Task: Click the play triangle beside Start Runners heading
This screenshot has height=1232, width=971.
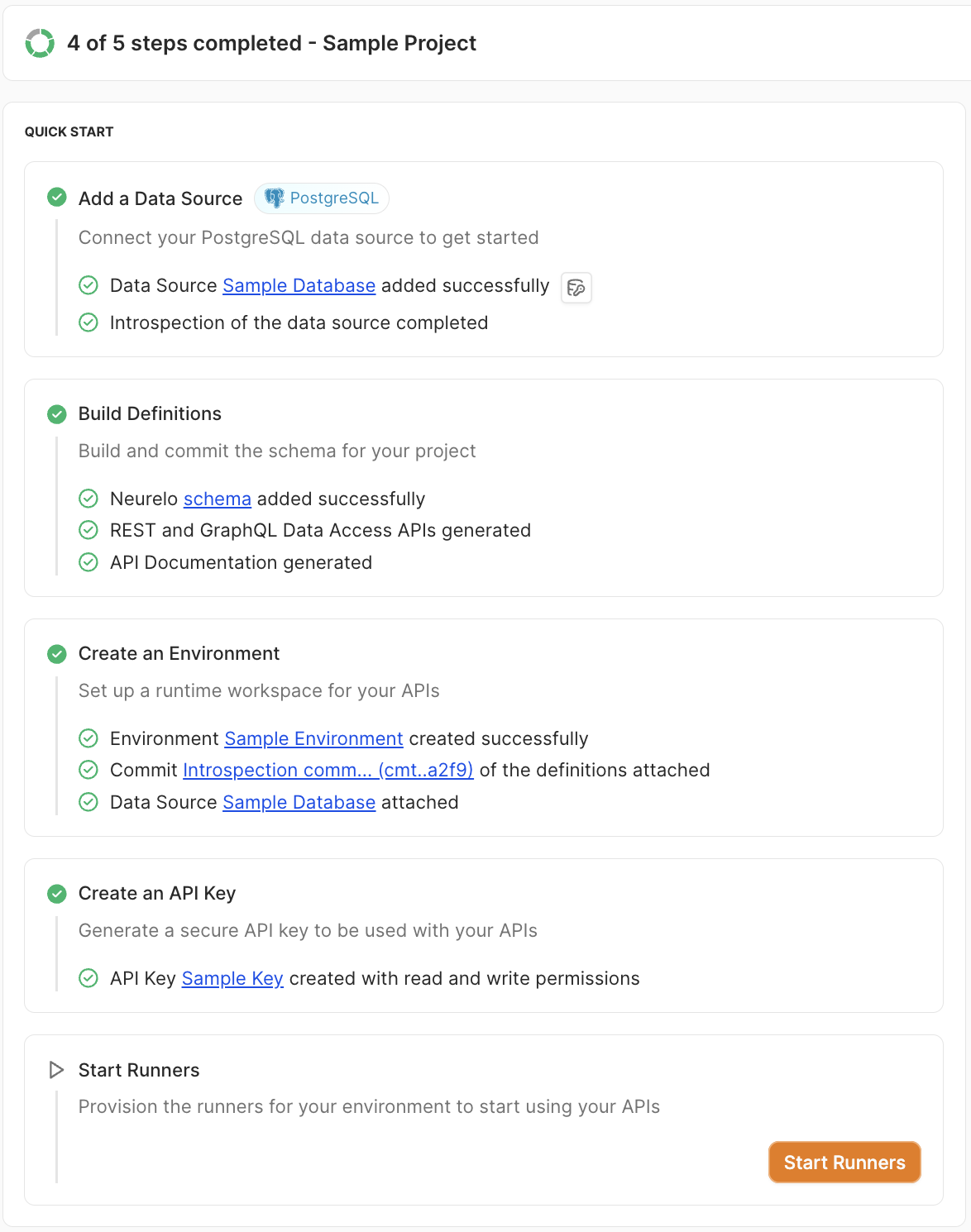Action: tap(56, 1070)
